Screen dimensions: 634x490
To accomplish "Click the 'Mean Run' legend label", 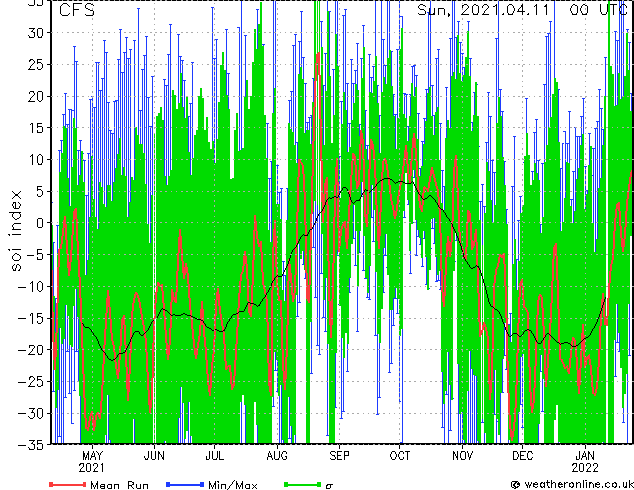I will [120, 485].
